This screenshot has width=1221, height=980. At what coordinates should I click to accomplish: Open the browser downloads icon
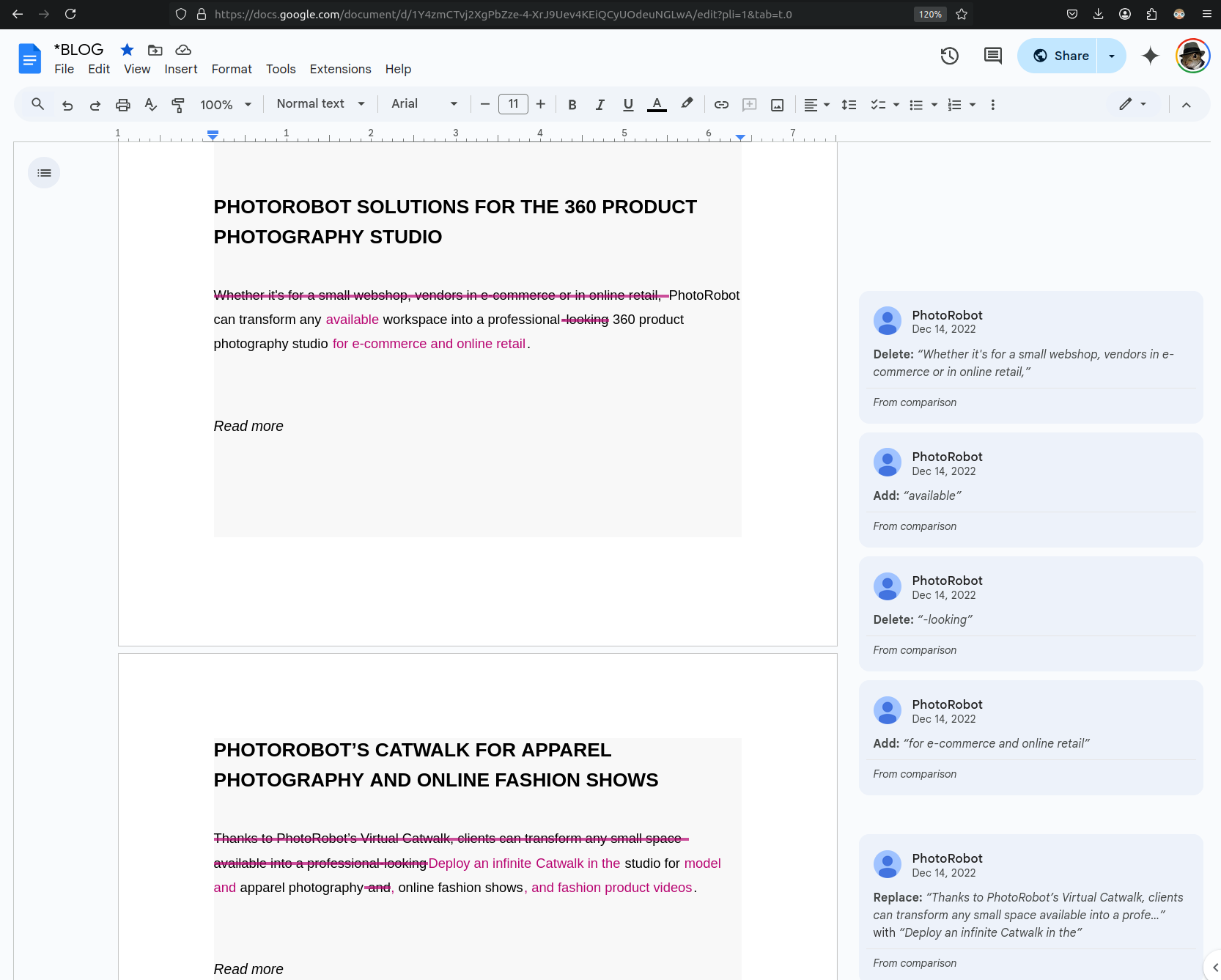click(x=1098, y=14)
